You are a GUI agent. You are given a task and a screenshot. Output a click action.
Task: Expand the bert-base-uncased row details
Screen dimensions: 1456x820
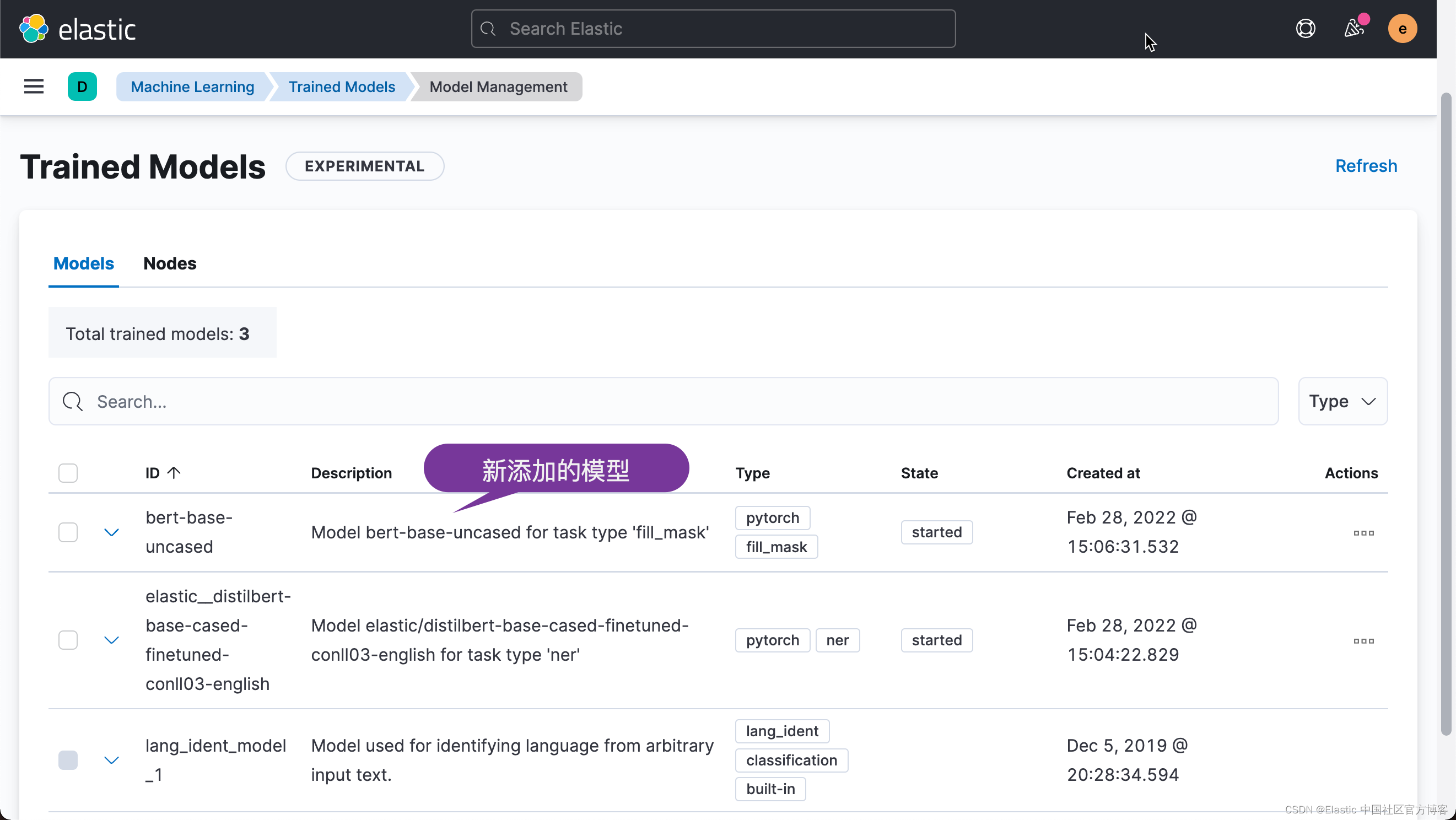tap(111, 532)
